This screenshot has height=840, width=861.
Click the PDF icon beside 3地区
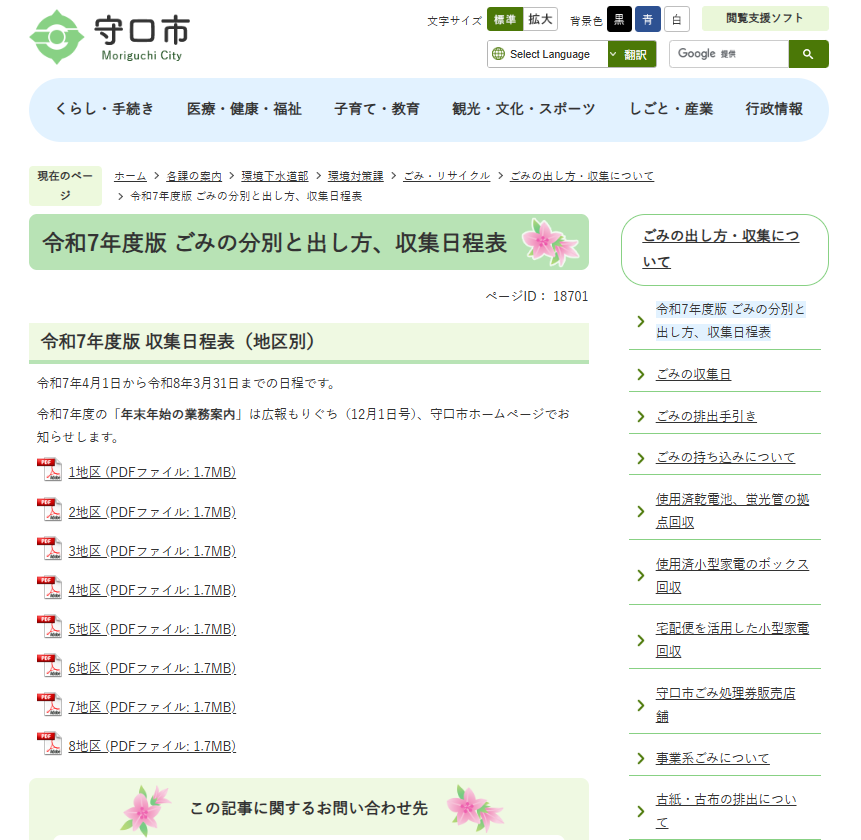point(49,550)
